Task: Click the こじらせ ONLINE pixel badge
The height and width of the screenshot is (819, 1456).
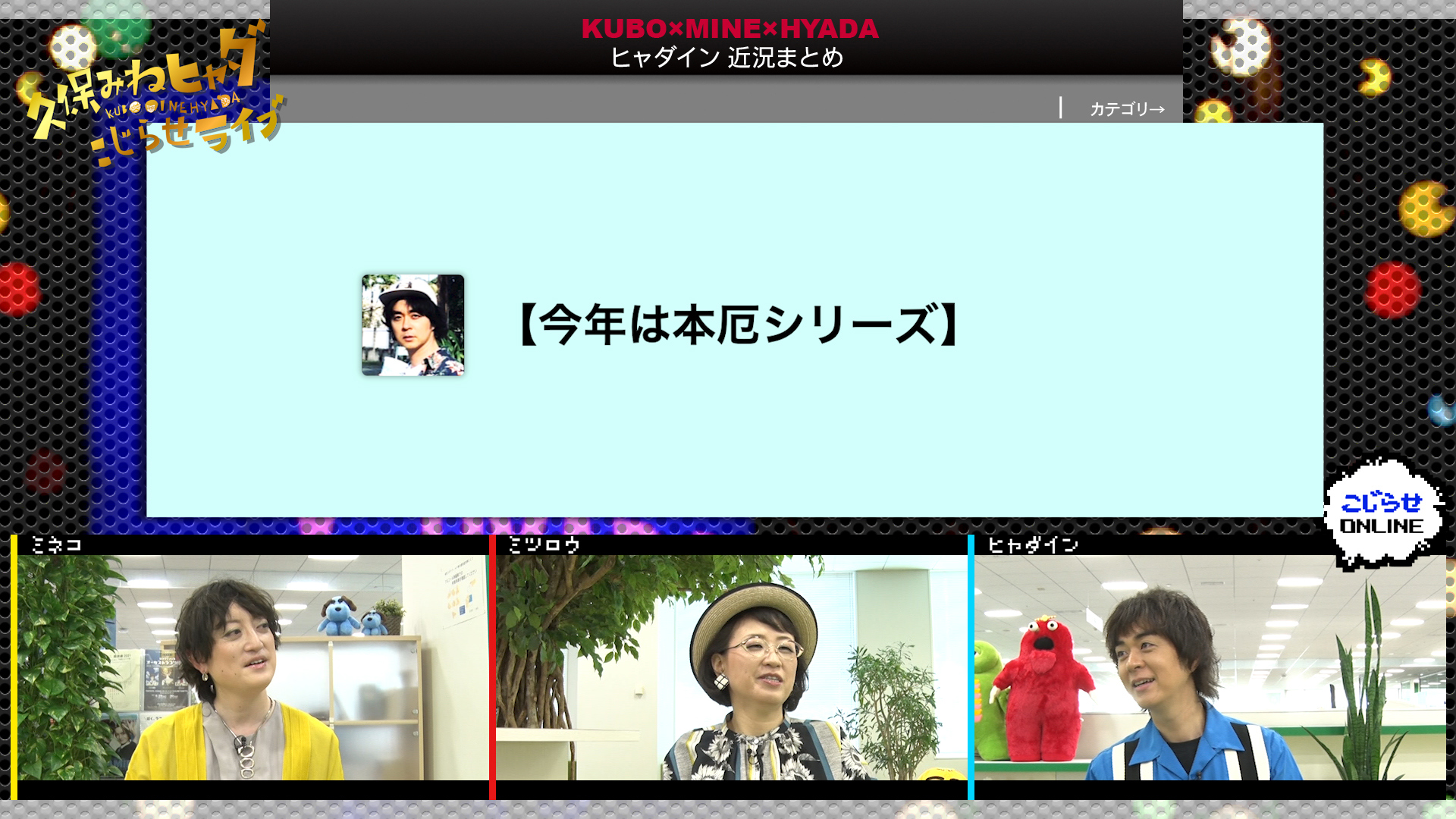Action: (1382, 514)
